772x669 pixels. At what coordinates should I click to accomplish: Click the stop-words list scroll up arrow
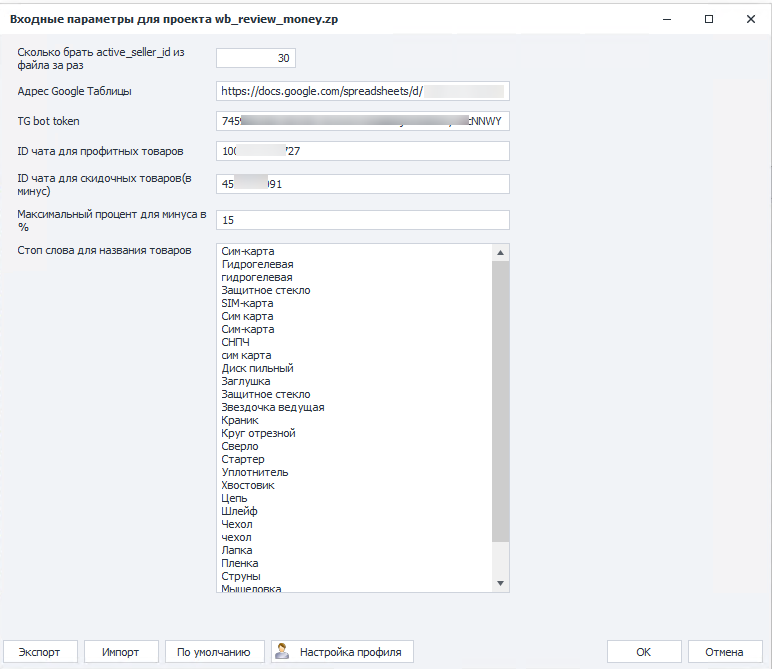tap(500, 253)
